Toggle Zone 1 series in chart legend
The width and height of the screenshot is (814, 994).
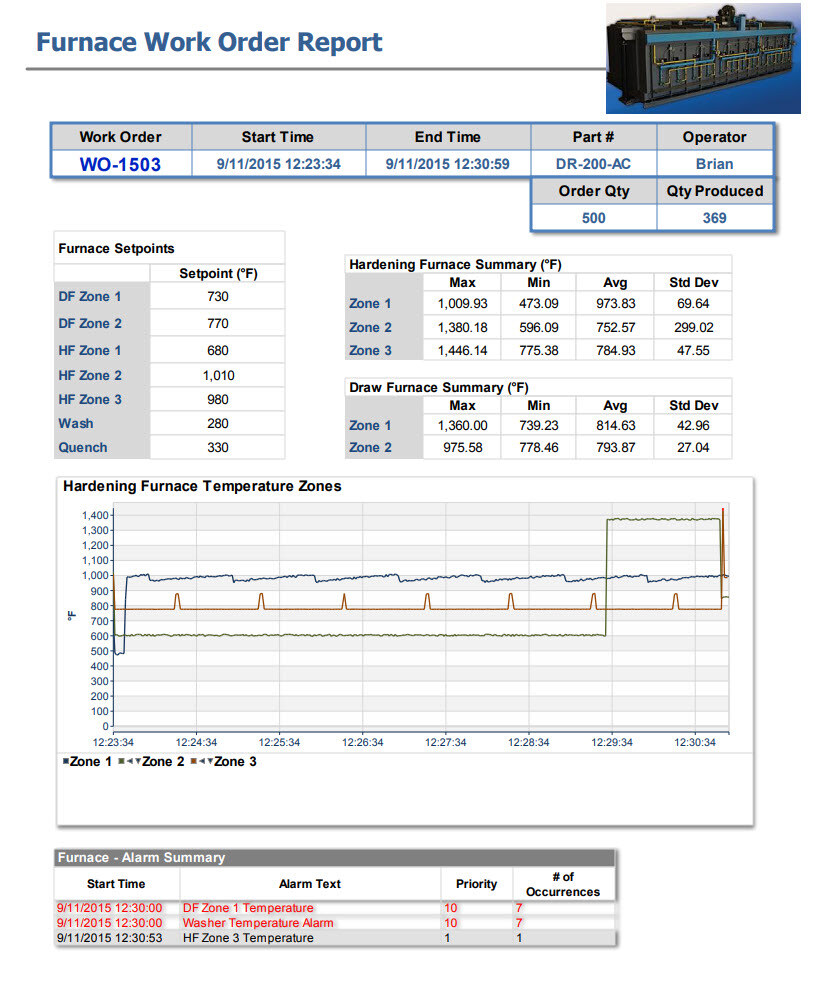pos(86,761)
